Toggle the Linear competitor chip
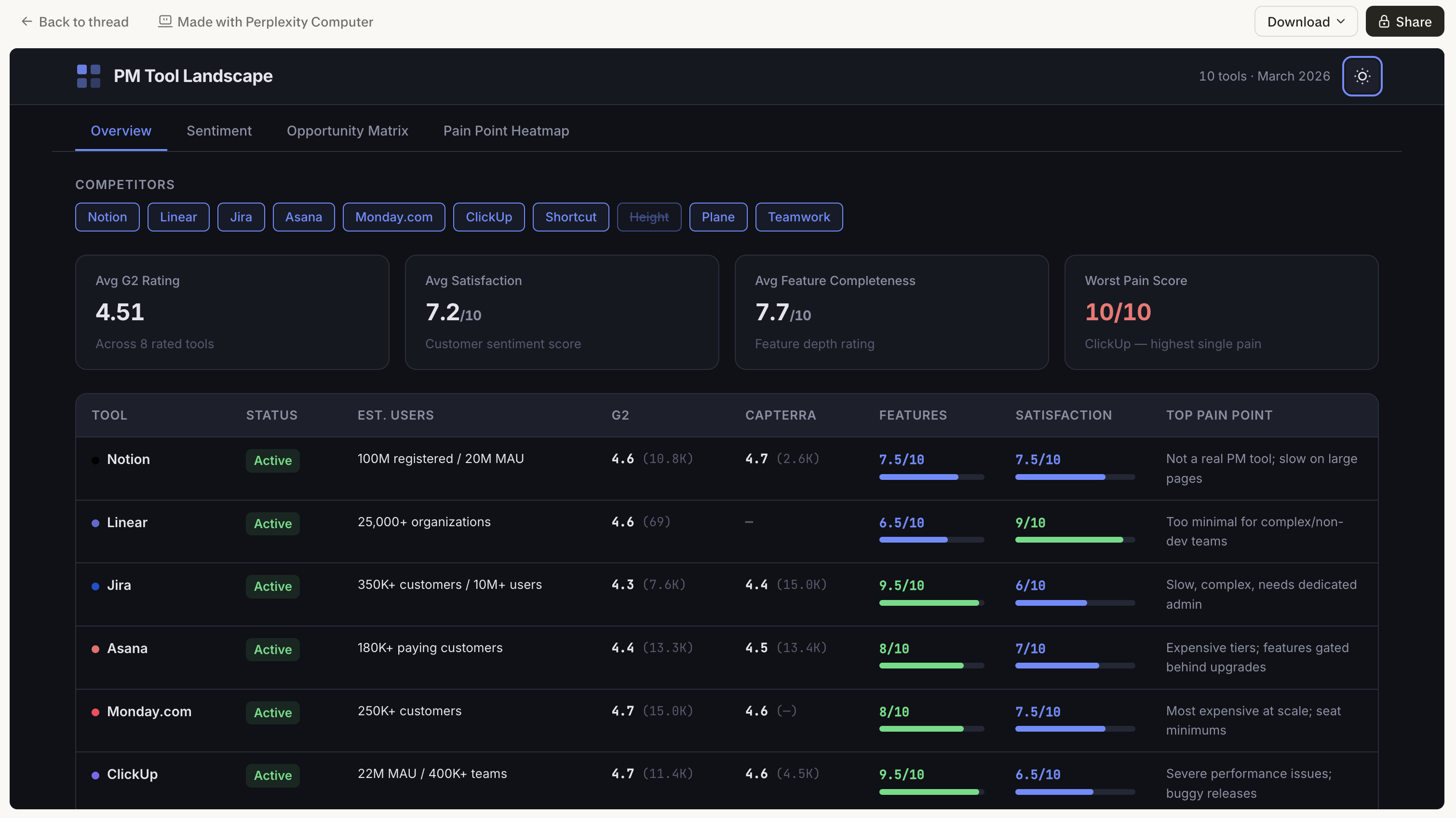The width and height of the screenshot is (1456, 818). [178, 217]
